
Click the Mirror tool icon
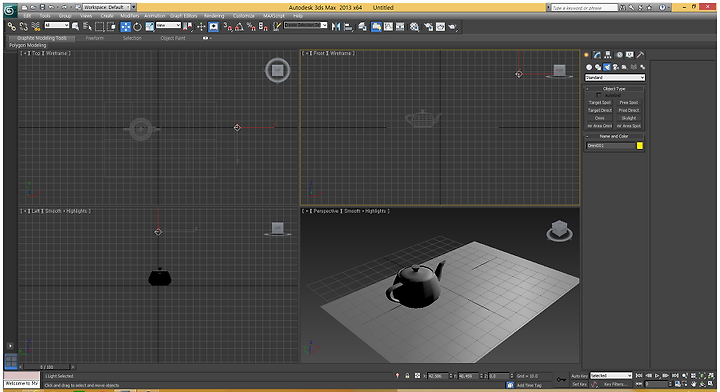[x=336, y=27]
